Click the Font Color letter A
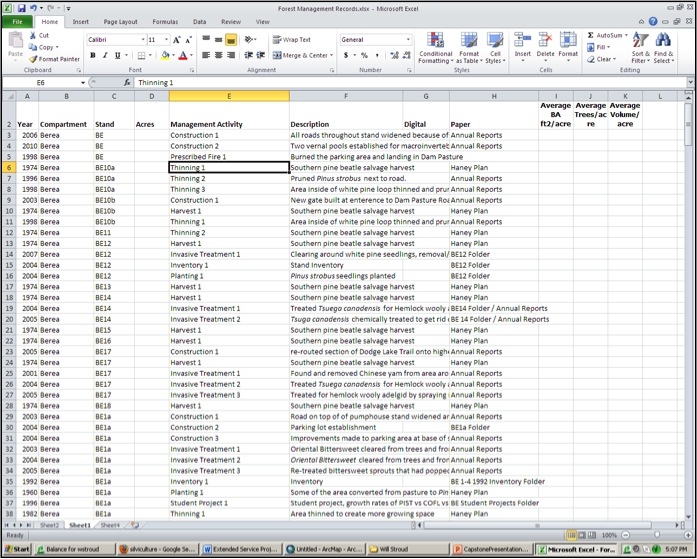 (x=183, y=56)
